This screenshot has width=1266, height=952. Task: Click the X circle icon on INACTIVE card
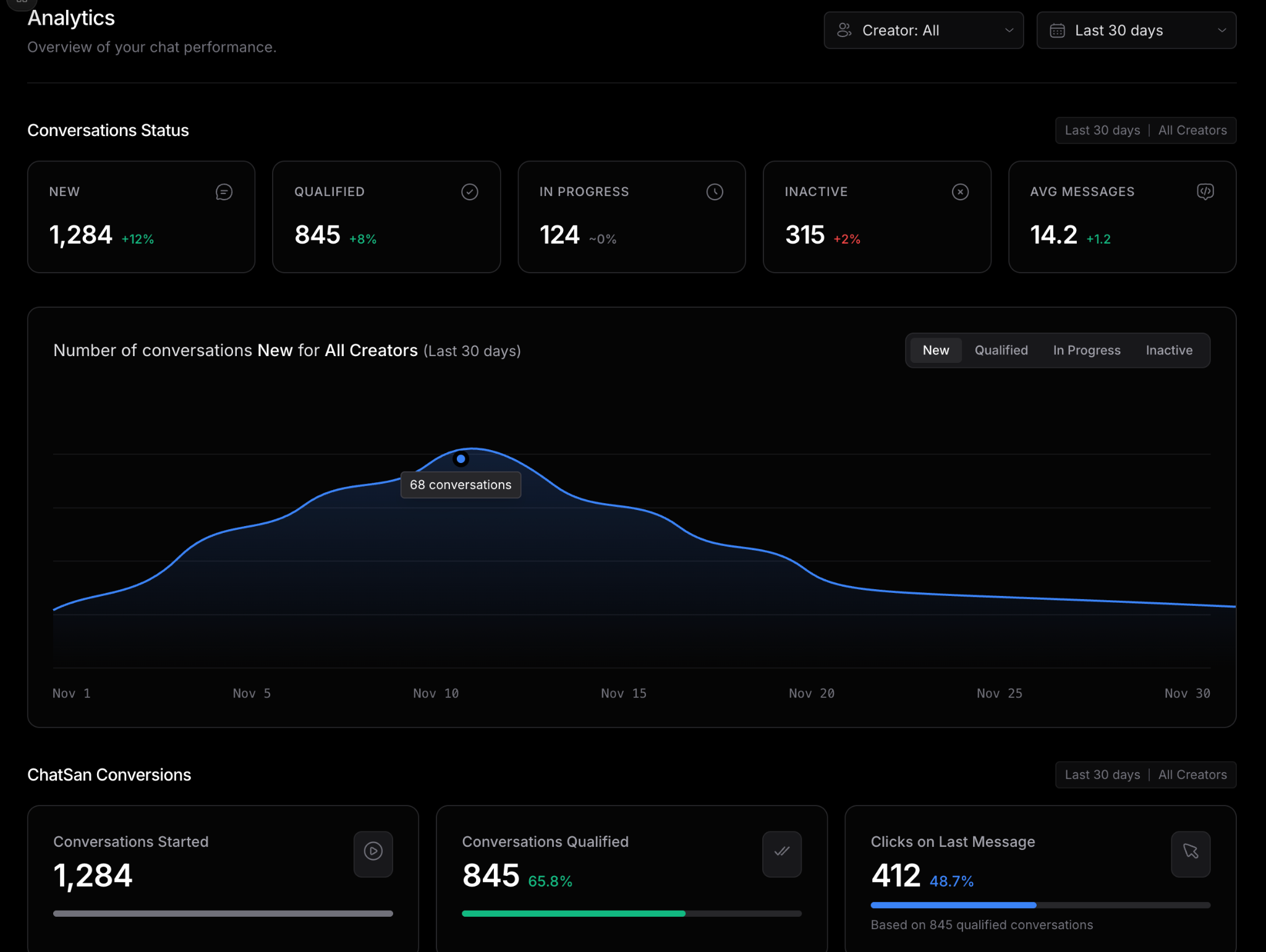tap(960, 192)
